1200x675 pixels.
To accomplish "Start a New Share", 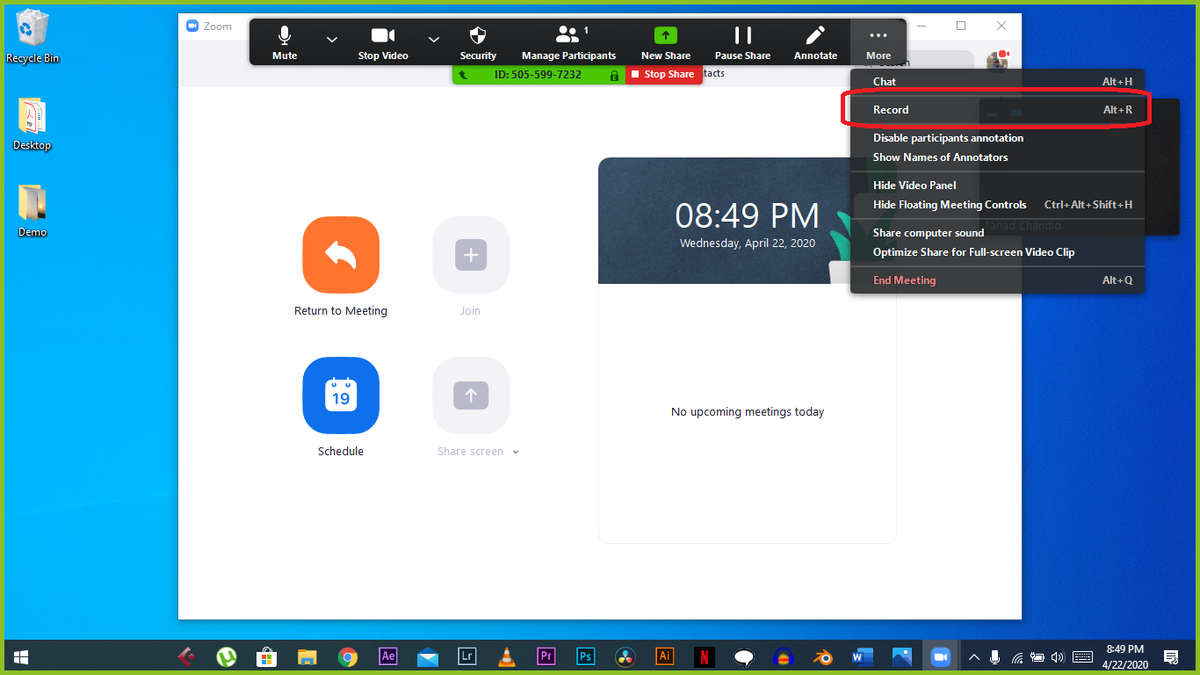I will (x=666, y=43).
